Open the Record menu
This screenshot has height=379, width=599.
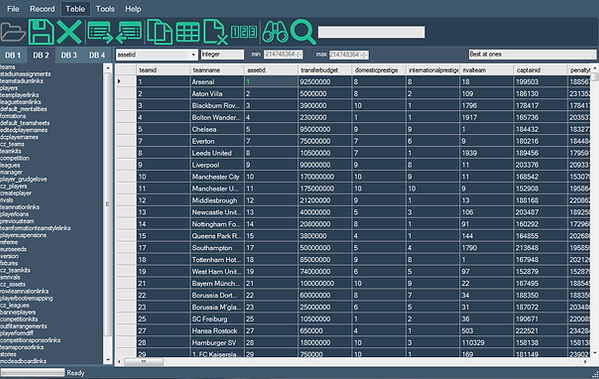[42, 9]
